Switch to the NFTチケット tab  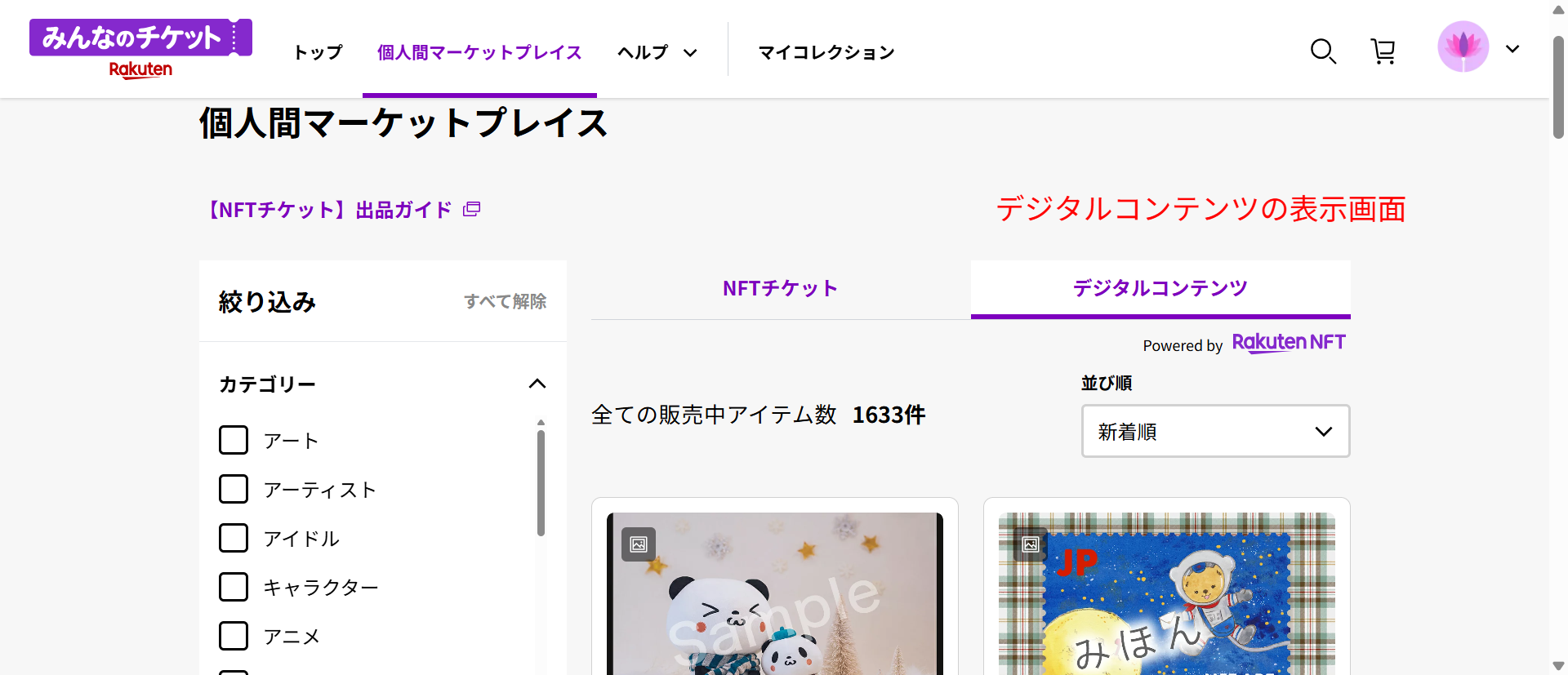[x=781, y=289]
